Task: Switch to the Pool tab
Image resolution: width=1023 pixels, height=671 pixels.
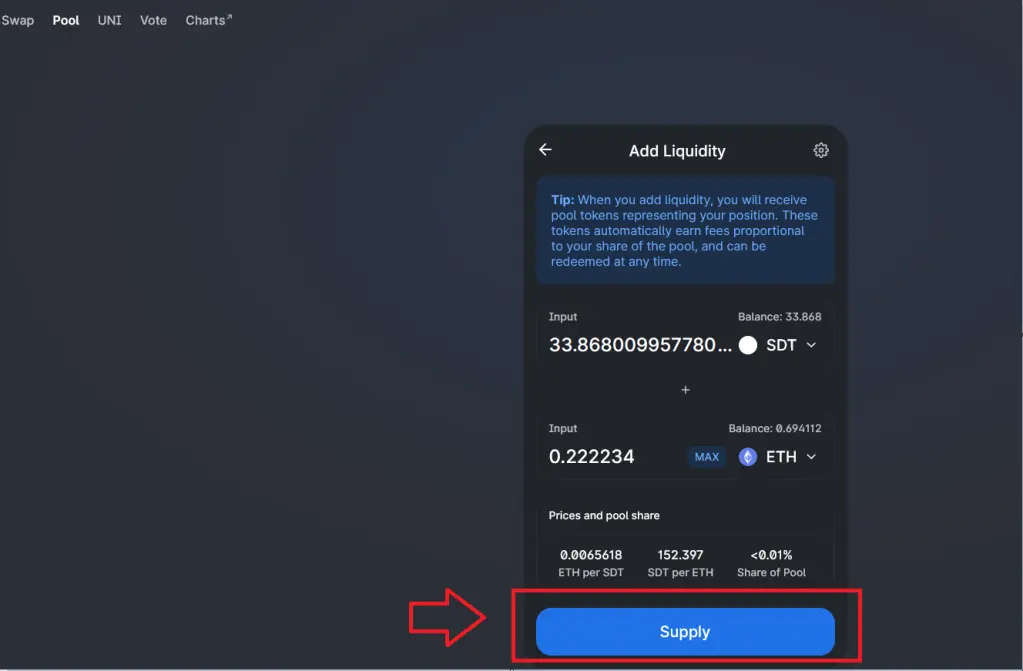Action: click(x=66, y=20)
